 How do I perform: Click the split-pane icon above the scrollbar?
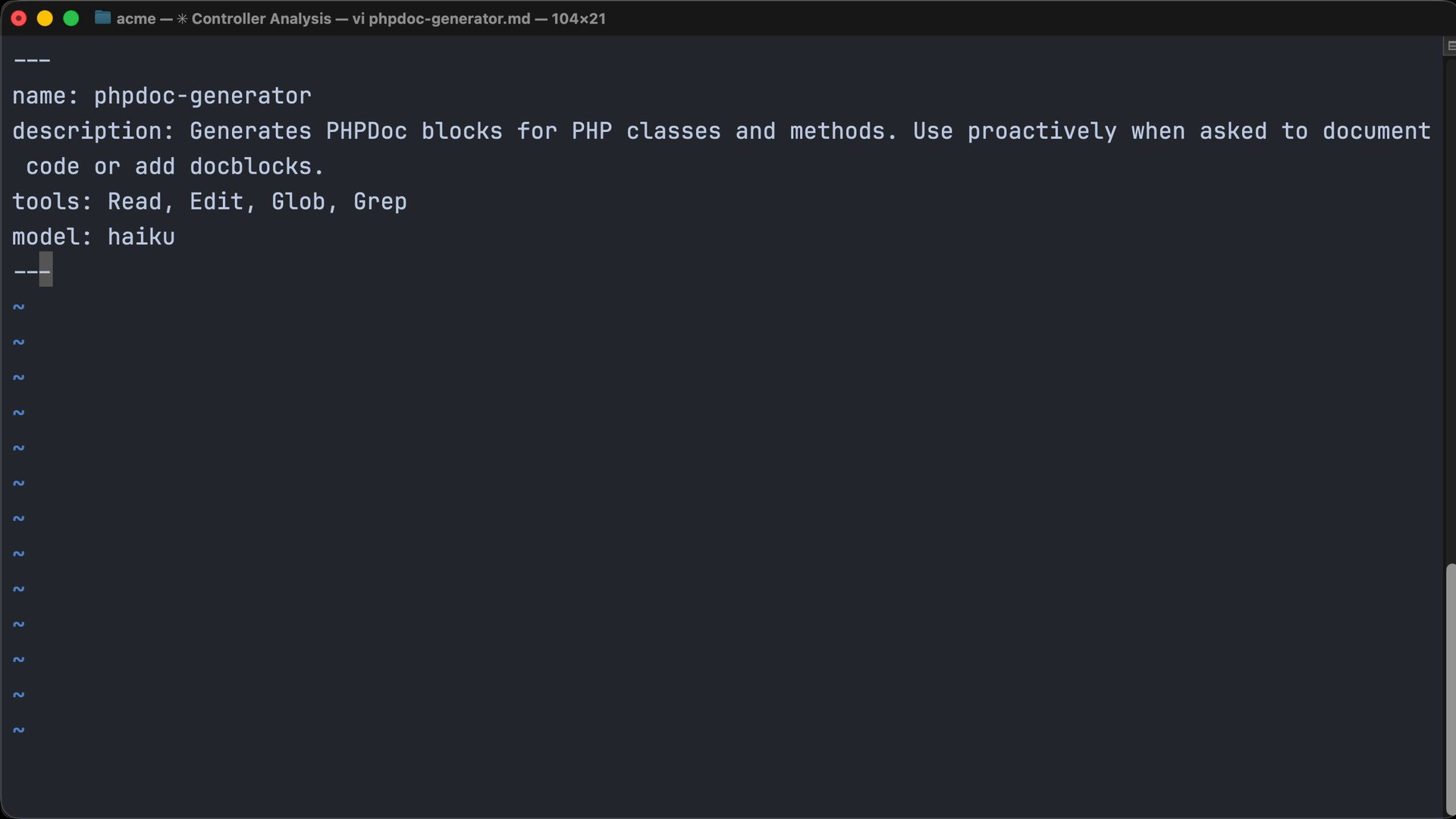1449,46
